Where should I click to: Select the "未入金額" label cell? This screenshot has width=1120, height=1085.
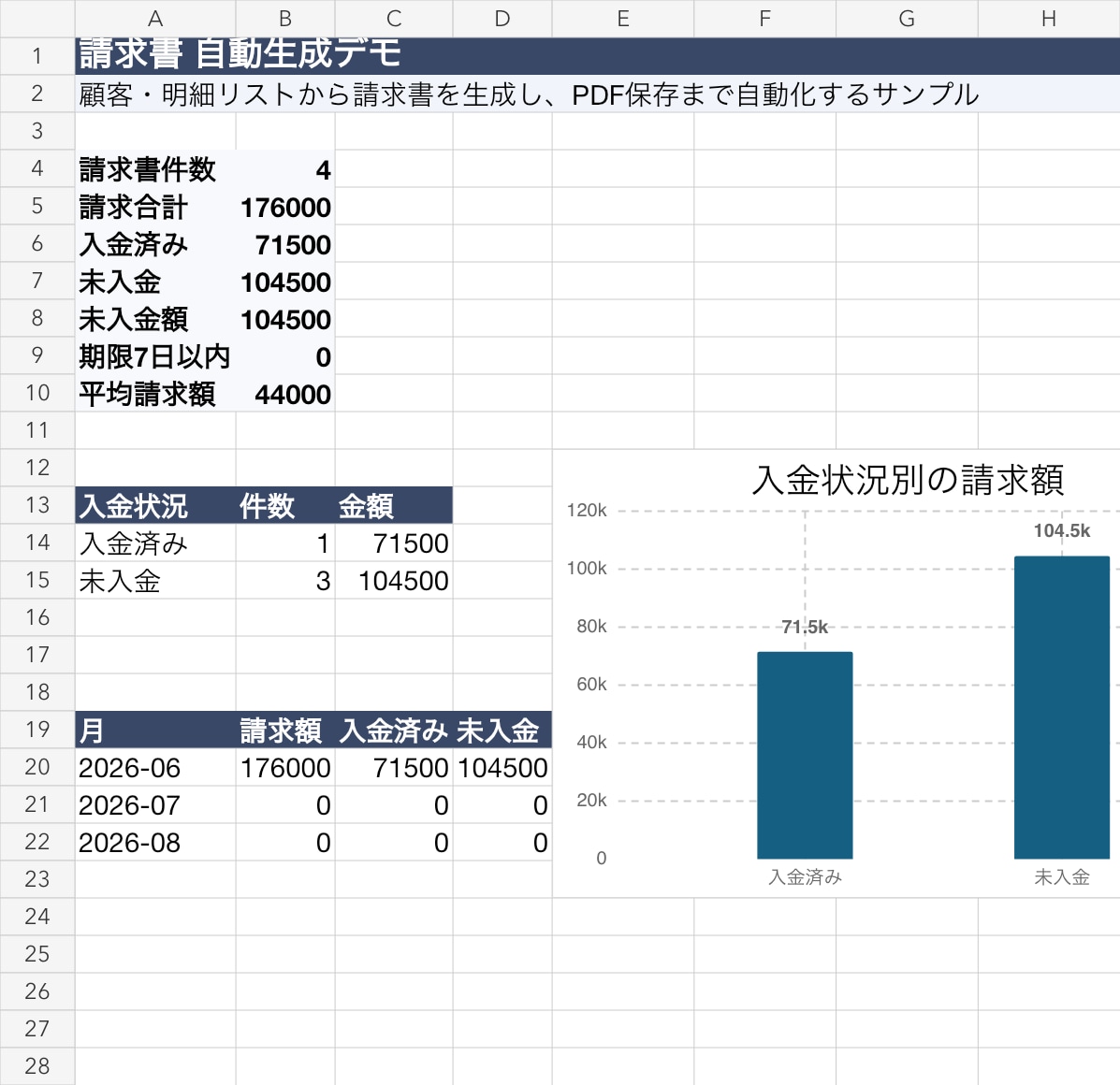point(155,318)
